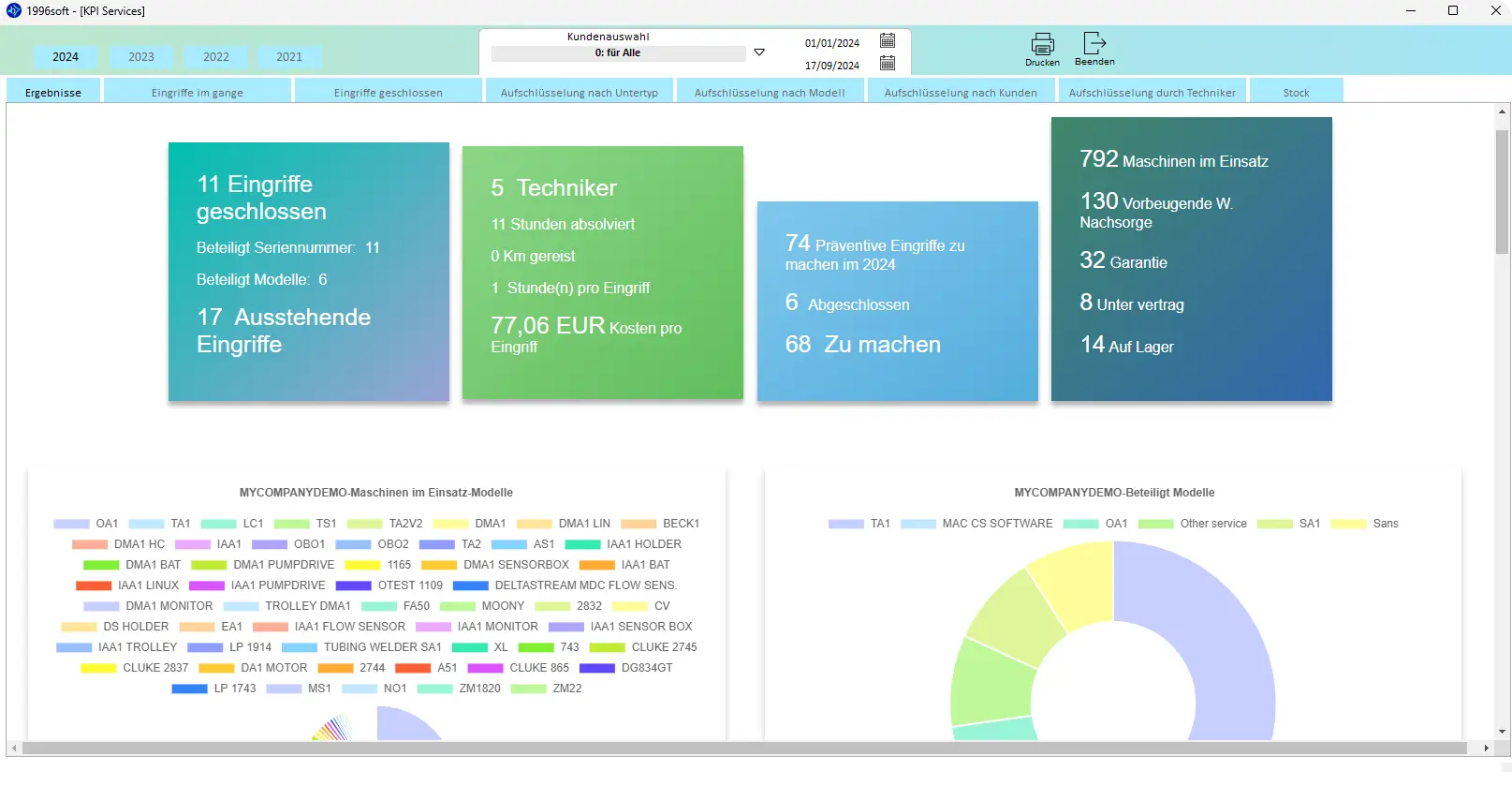Toggle BECK1 legend swatch
The width and height of the screenshot is (1512, 800).
point(638,524)
